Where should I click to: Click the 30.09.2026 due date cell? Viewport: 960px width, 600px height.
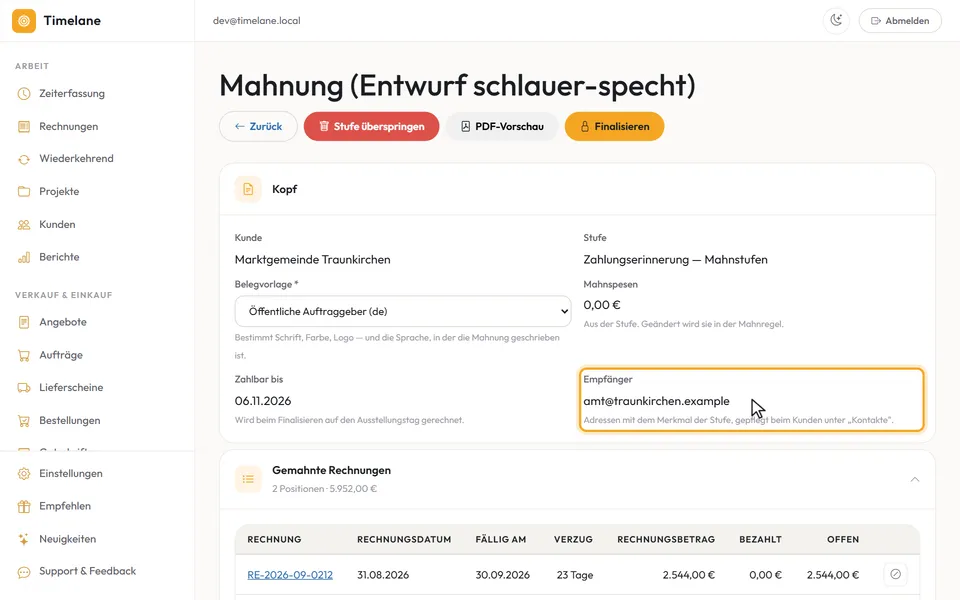[x=503, y=575]
